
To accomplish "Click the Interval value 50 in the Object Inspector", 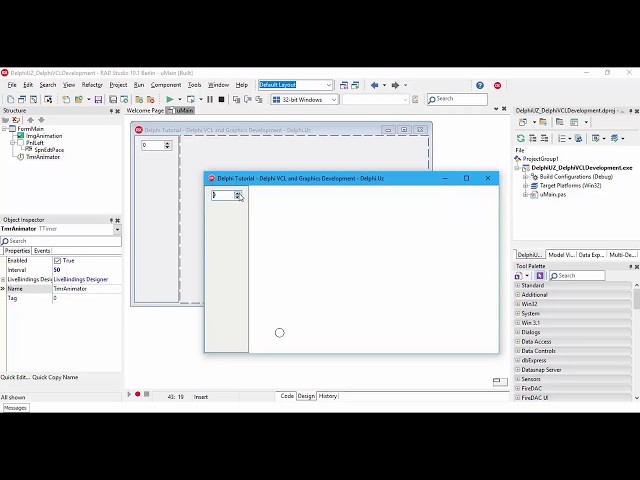I will pos(57,270).
